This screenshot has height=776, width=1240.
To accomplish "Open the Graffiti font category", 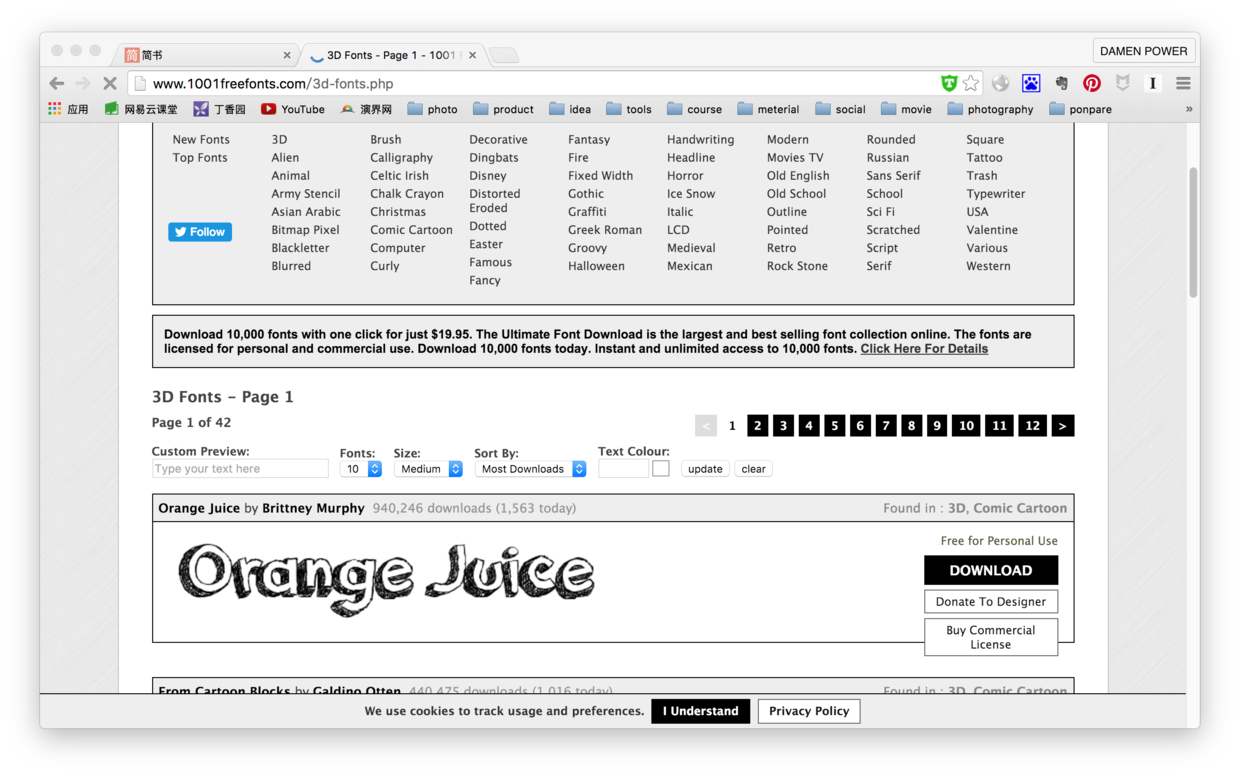I will [587, 212].
